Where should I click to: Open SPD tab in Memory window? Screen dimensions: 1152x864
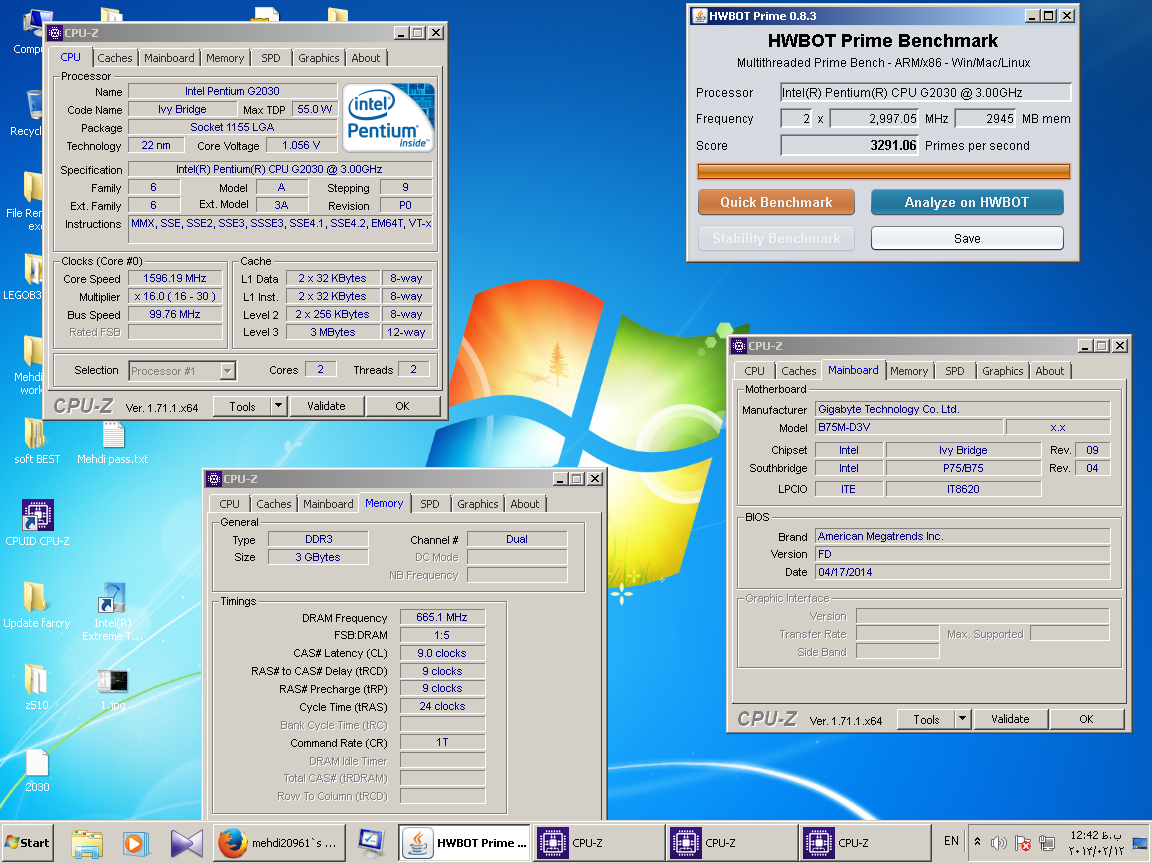tap(430, 504)
